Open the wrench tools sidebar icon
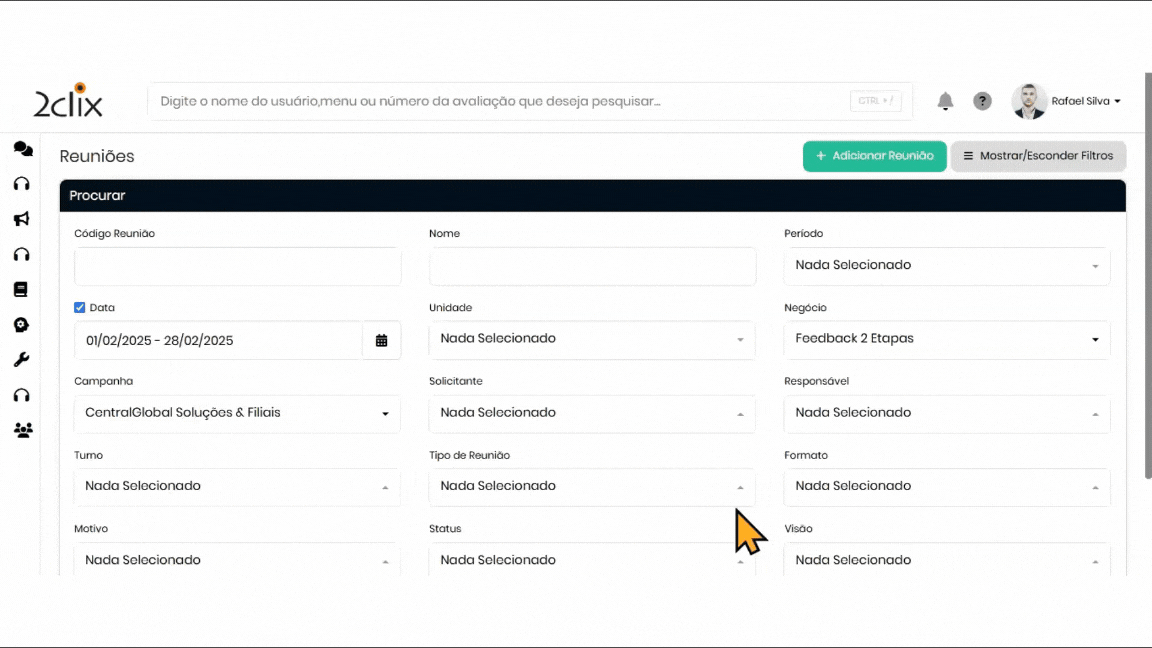Image resolution: width=1152 pixels, height=648 pixels. [x=22, y=360]
